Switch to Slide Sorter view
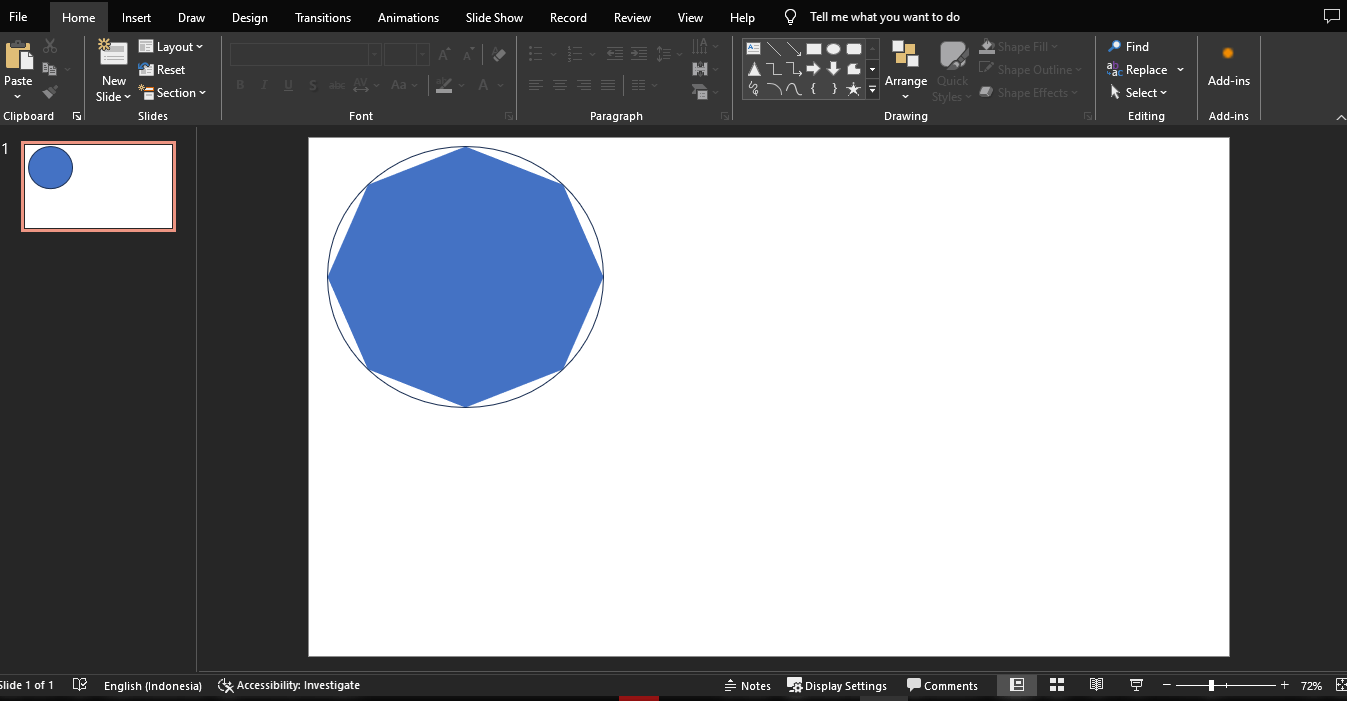The image size is (1347, 701). point(1057,685)
